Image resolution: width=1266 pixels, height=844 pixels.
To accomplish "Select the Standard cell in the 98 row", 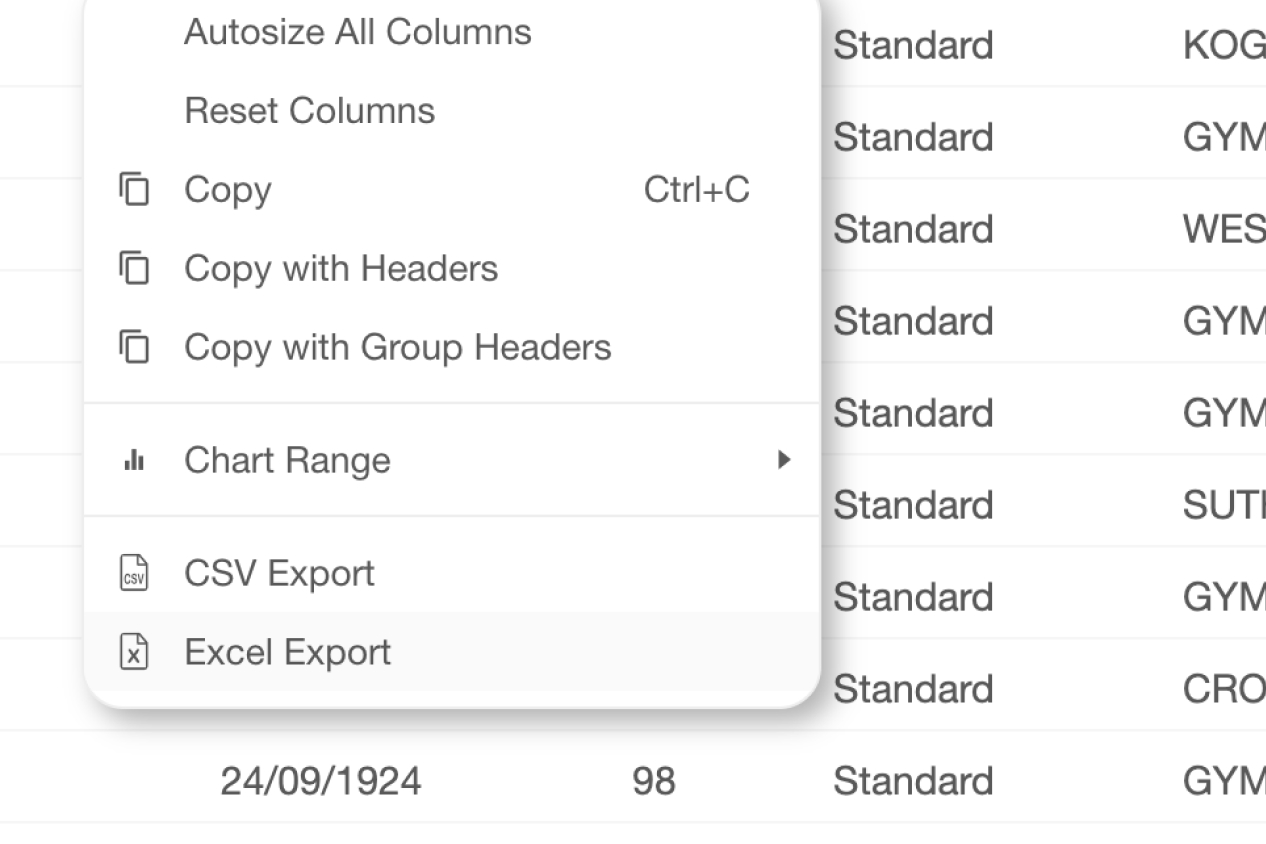I will 913,781.
